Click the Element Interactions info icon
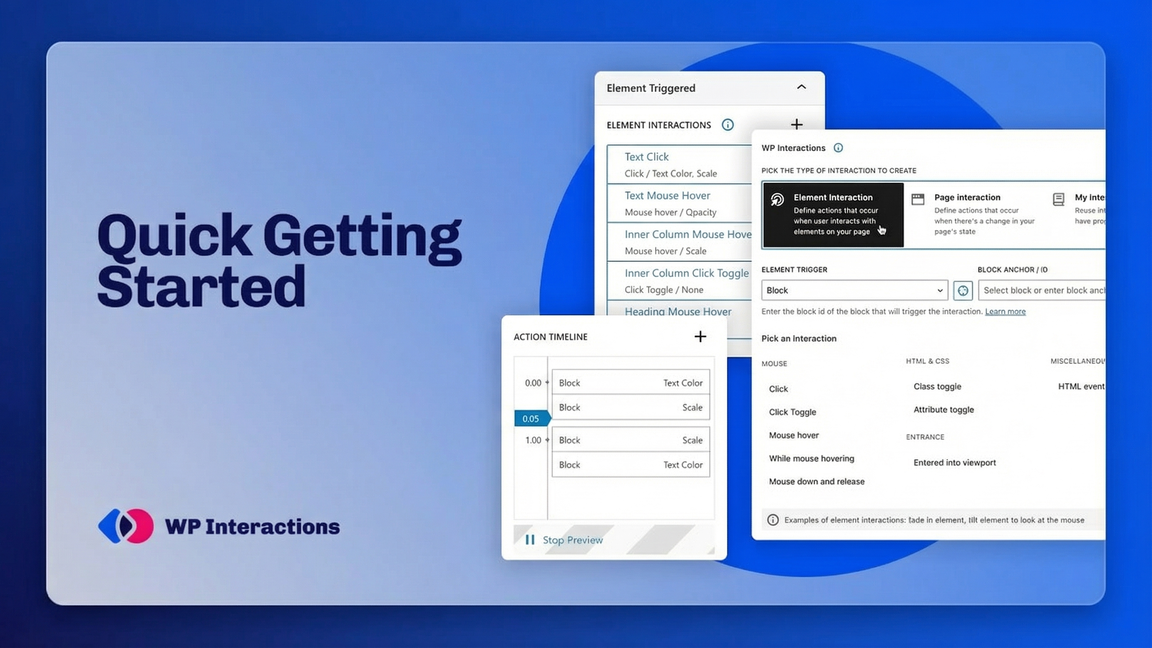Image resolution: width=1152 pixels, height=648 pixels. (x=727, y=125)
